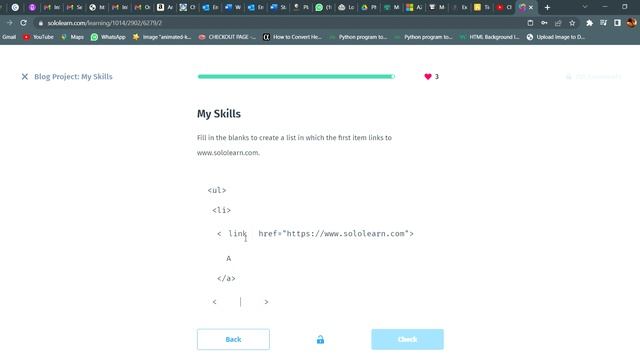Toggle the browser side panel
This screenshot has height=360, width=640.
[617, 23]
